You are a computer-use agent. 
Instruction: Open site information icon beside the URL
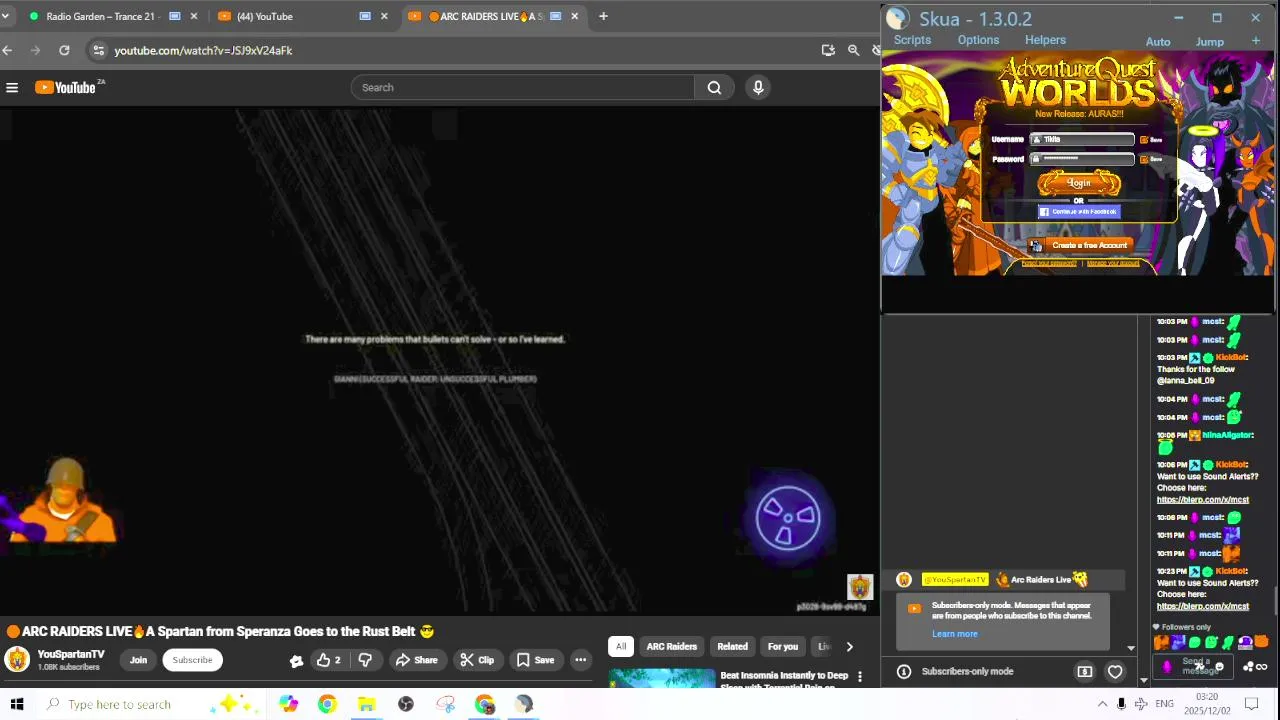coord(98,50)
